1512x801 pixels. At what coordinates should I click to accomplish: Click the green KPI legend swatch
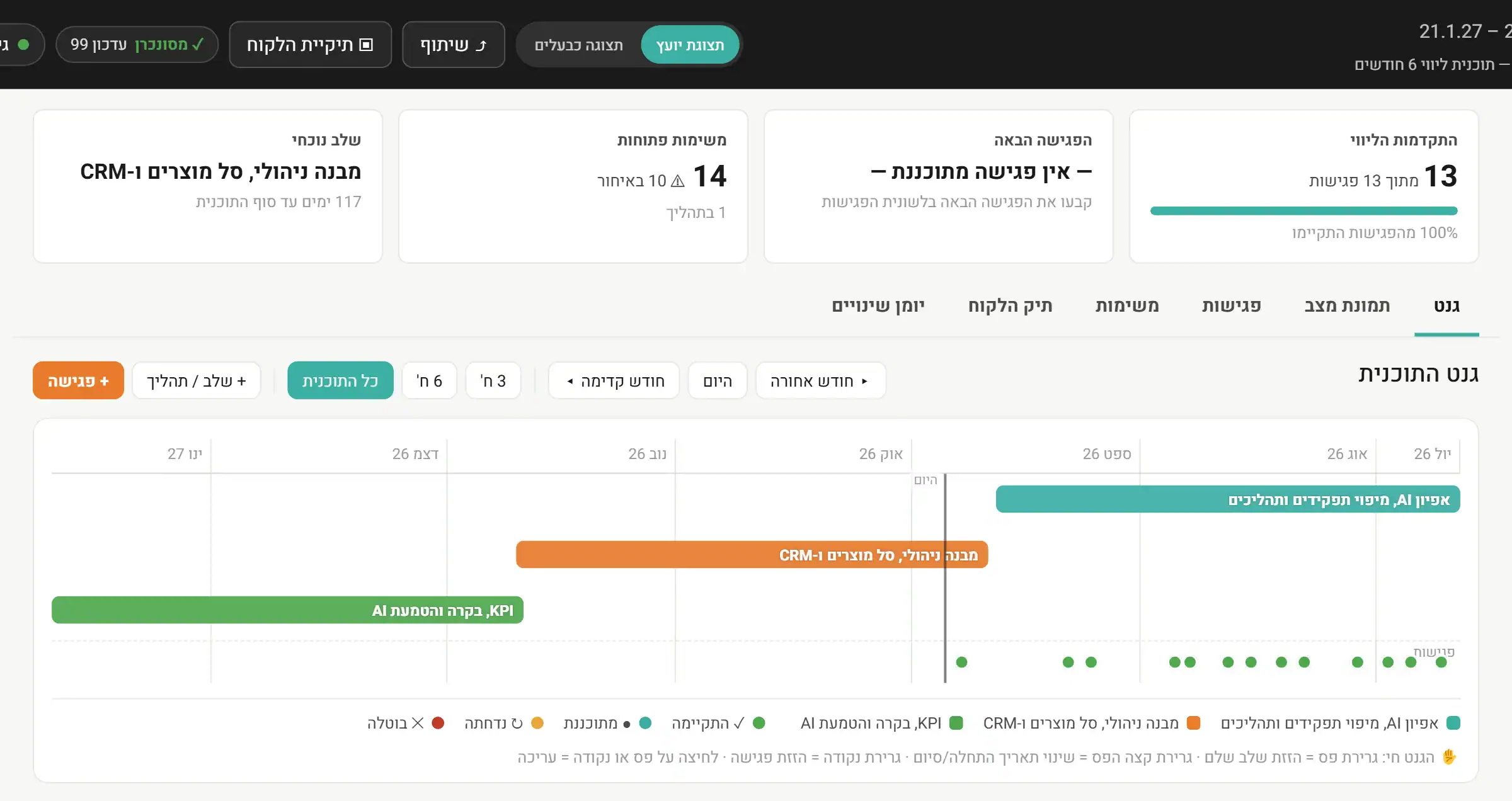coord(956,723)
